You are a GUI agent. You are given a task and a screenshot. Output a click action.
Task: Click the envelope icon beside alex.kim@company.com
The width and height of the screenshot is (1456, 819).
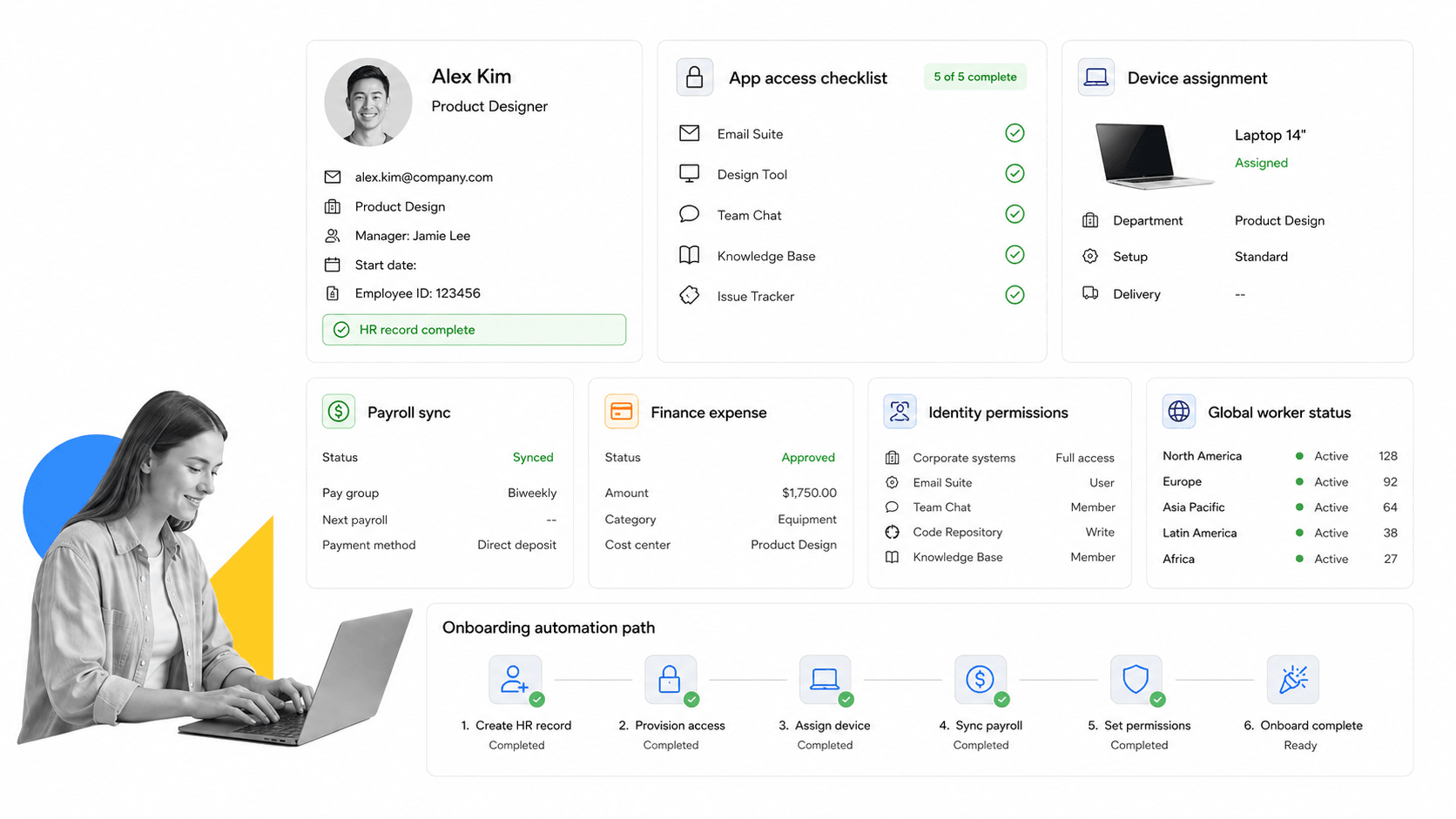coord(333,177)
